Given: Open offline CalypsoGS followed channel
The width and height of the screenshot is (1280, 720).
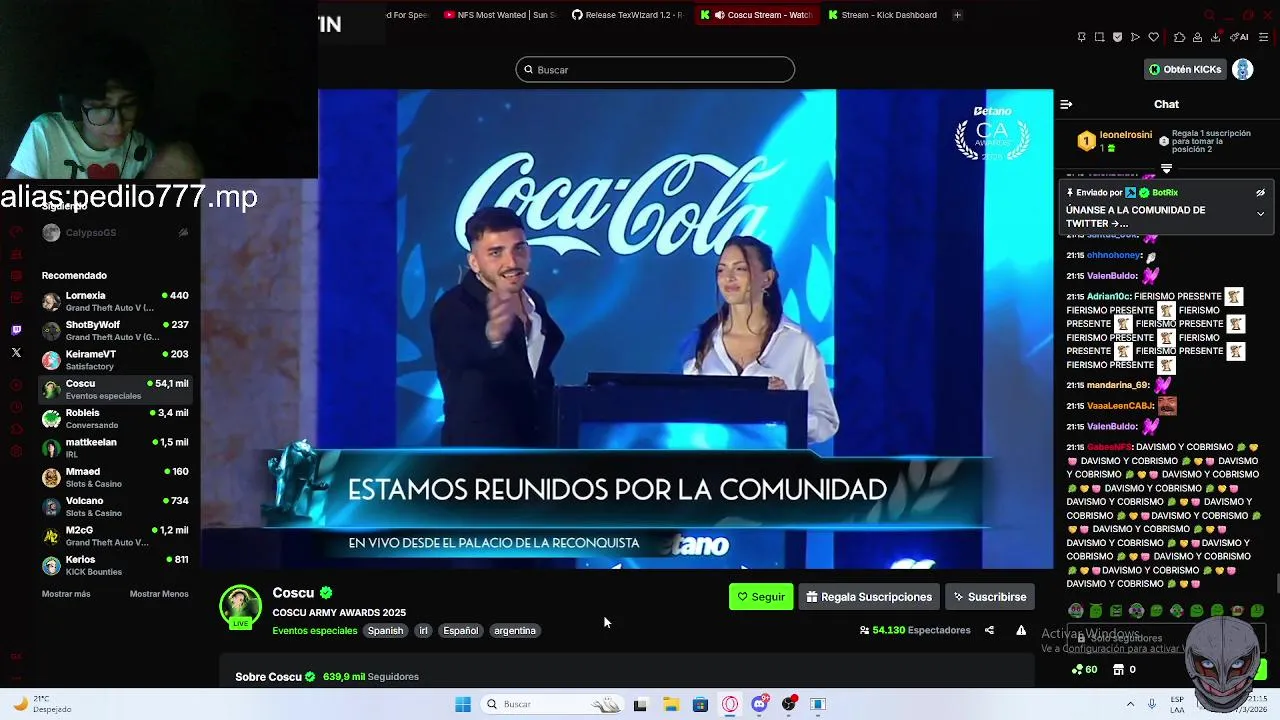Looking at the screenshot, I should [115, 233].
